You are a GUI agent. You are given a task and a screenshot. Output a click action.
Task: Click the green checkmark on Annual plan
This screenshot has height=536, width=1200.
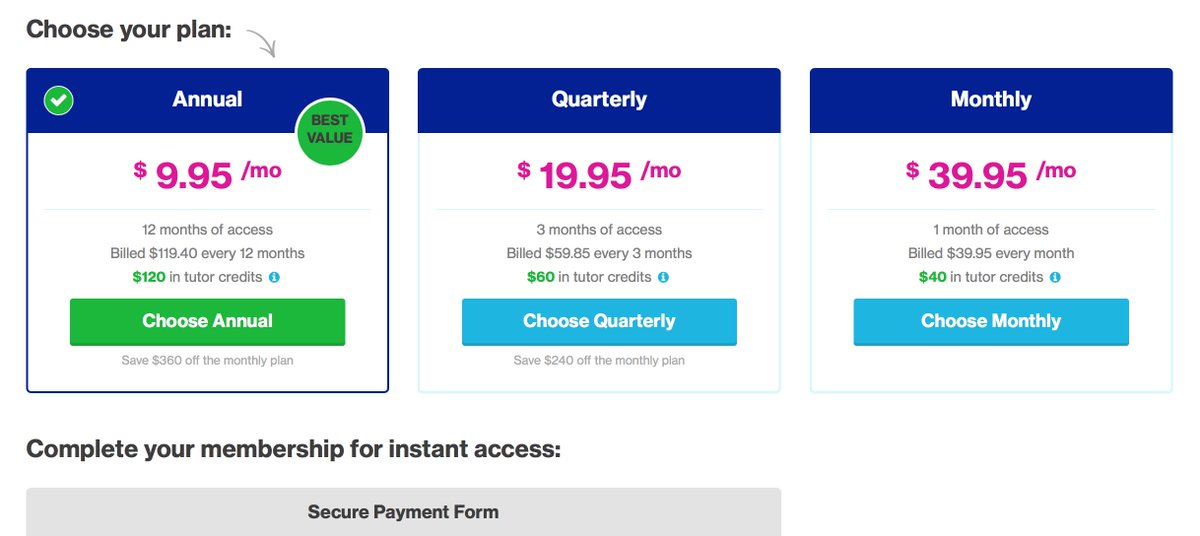[59, 100]
